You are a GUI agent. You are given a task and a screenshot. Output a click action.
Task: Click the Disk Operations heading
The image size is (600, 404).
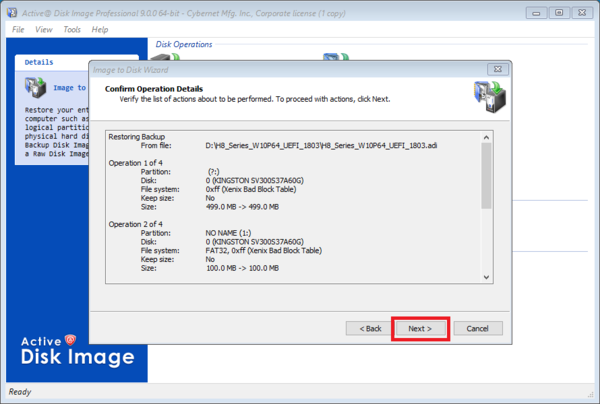(184, 44)
